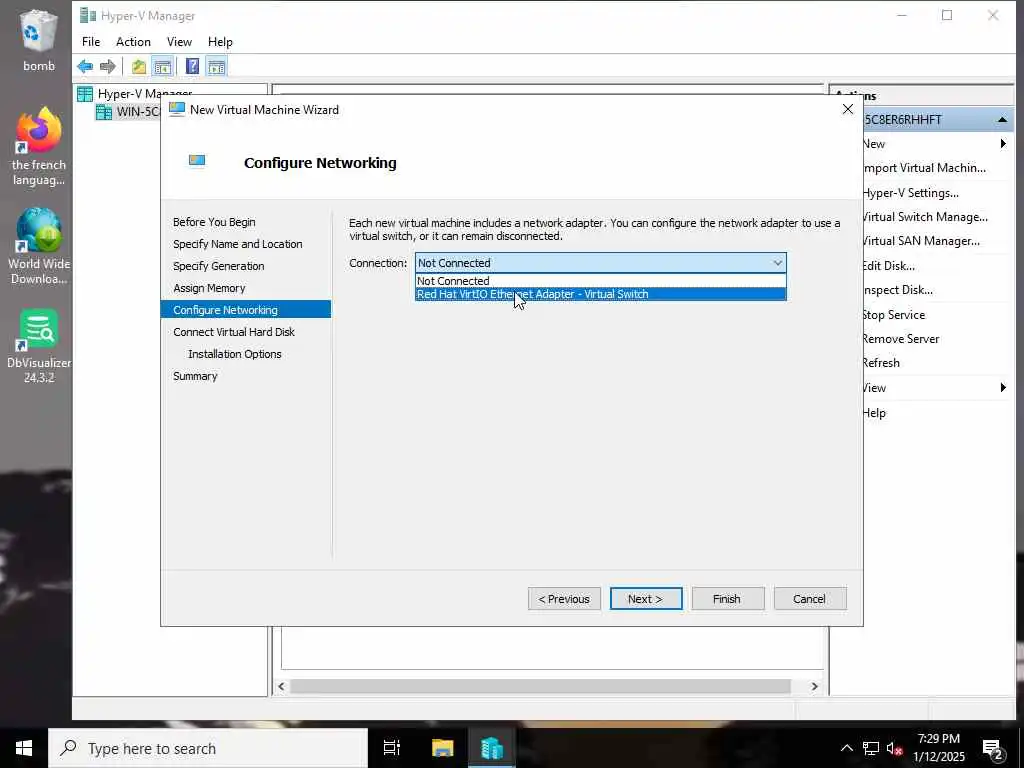Expand View submenu arrow in Actions pane
1024x768 pixels.
click(1003, 388)
